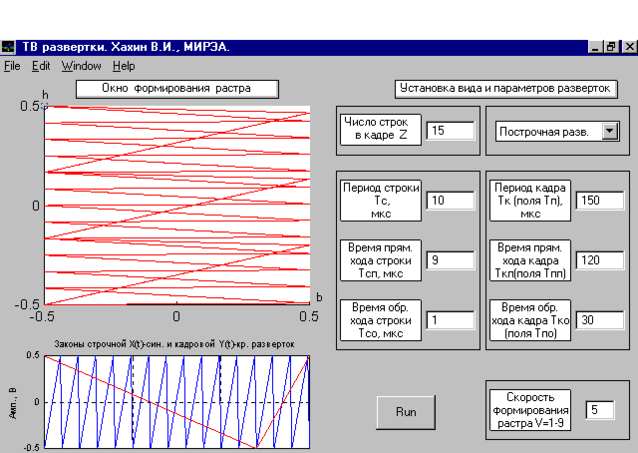
Task: Restore the ТВ развертки window size
Action: 611,47
